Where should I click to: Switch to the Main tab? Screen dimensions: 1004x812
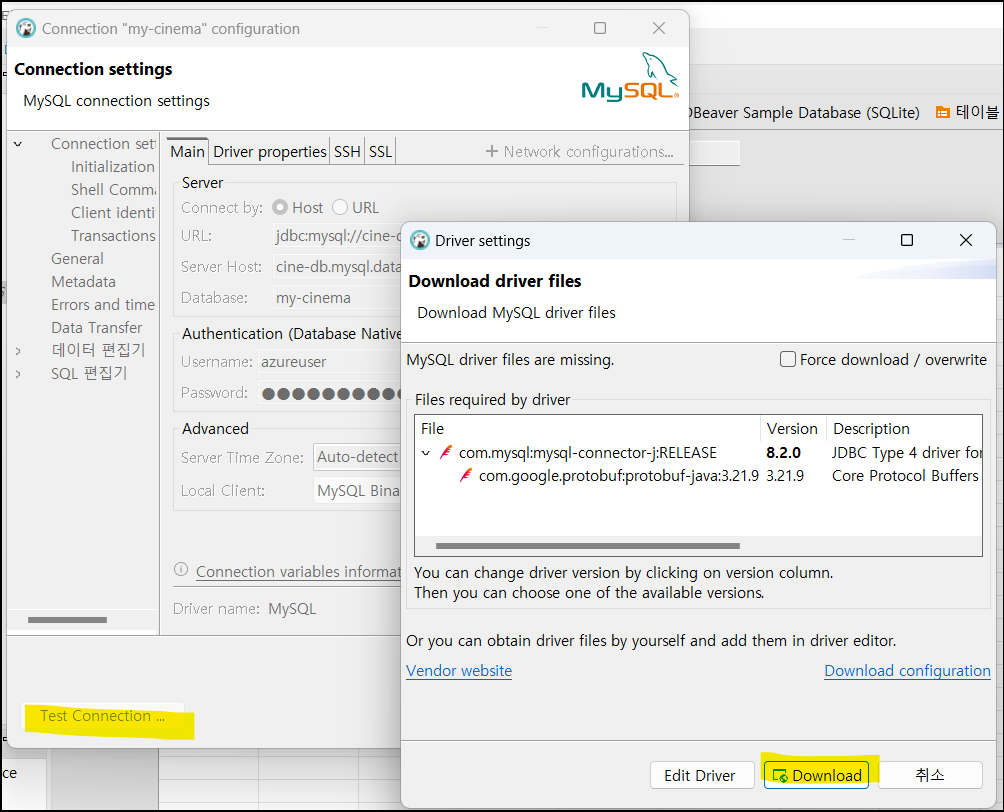pyautogui.click(x=187, y=152)
